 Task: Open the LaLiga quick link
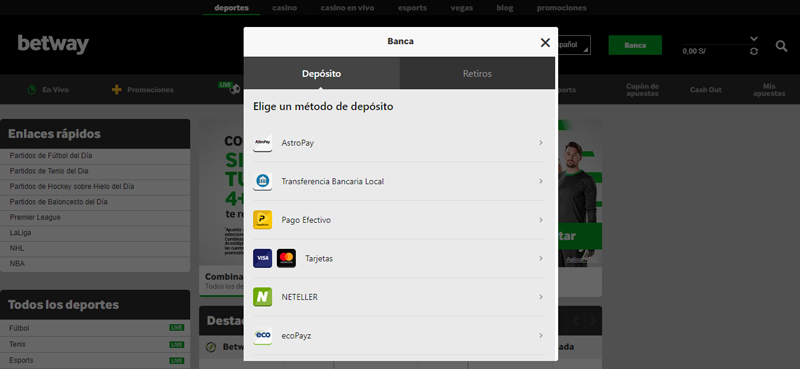95,233
